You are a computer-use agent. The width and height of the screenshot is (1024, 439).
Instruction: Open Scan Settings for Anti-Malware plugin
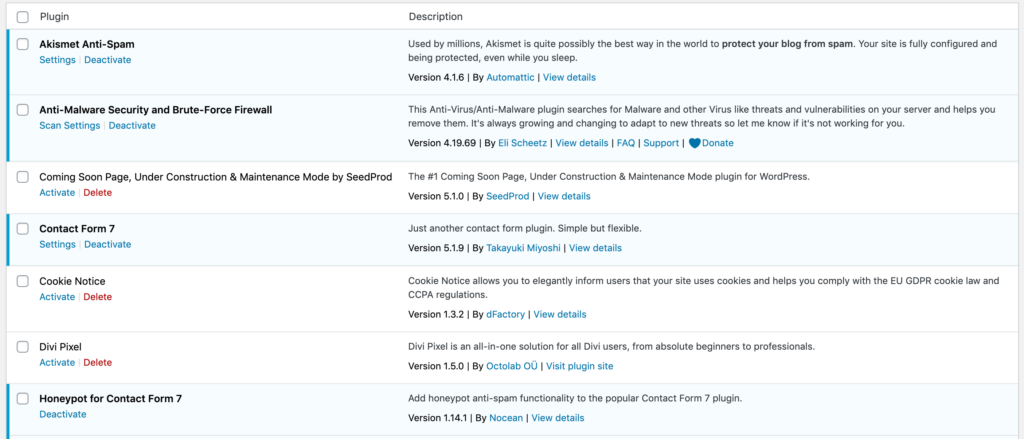click(70, 125)
